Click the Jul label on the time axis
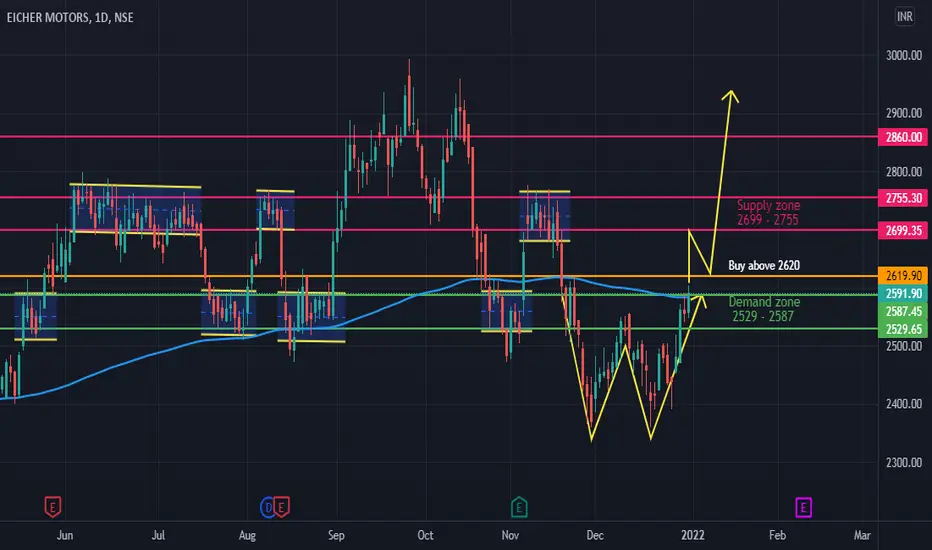This screenshot has width=932, height=550. point(158,535)
